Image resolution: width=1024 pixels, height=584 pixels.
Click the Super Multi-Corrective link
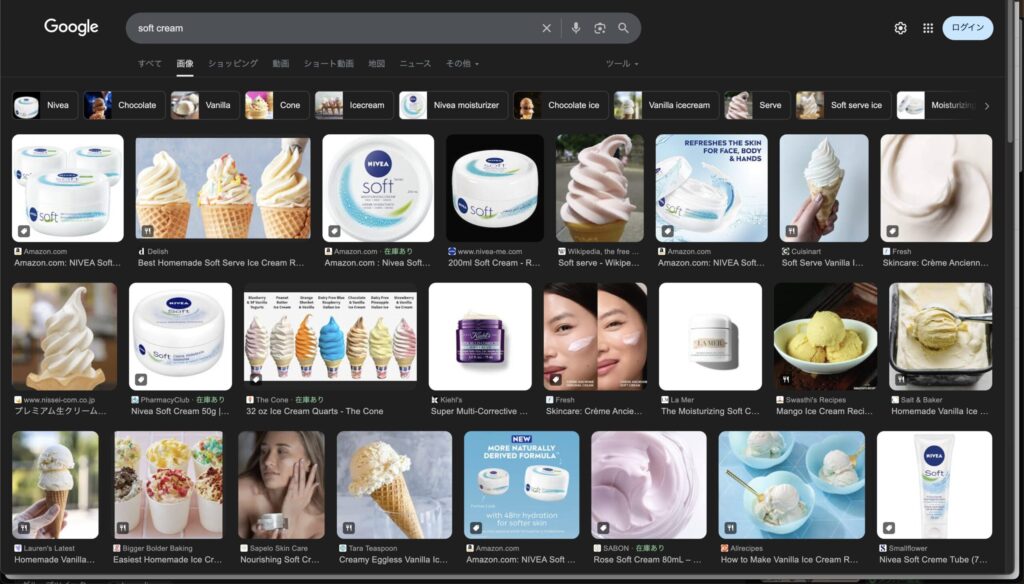tap(479, 411)
